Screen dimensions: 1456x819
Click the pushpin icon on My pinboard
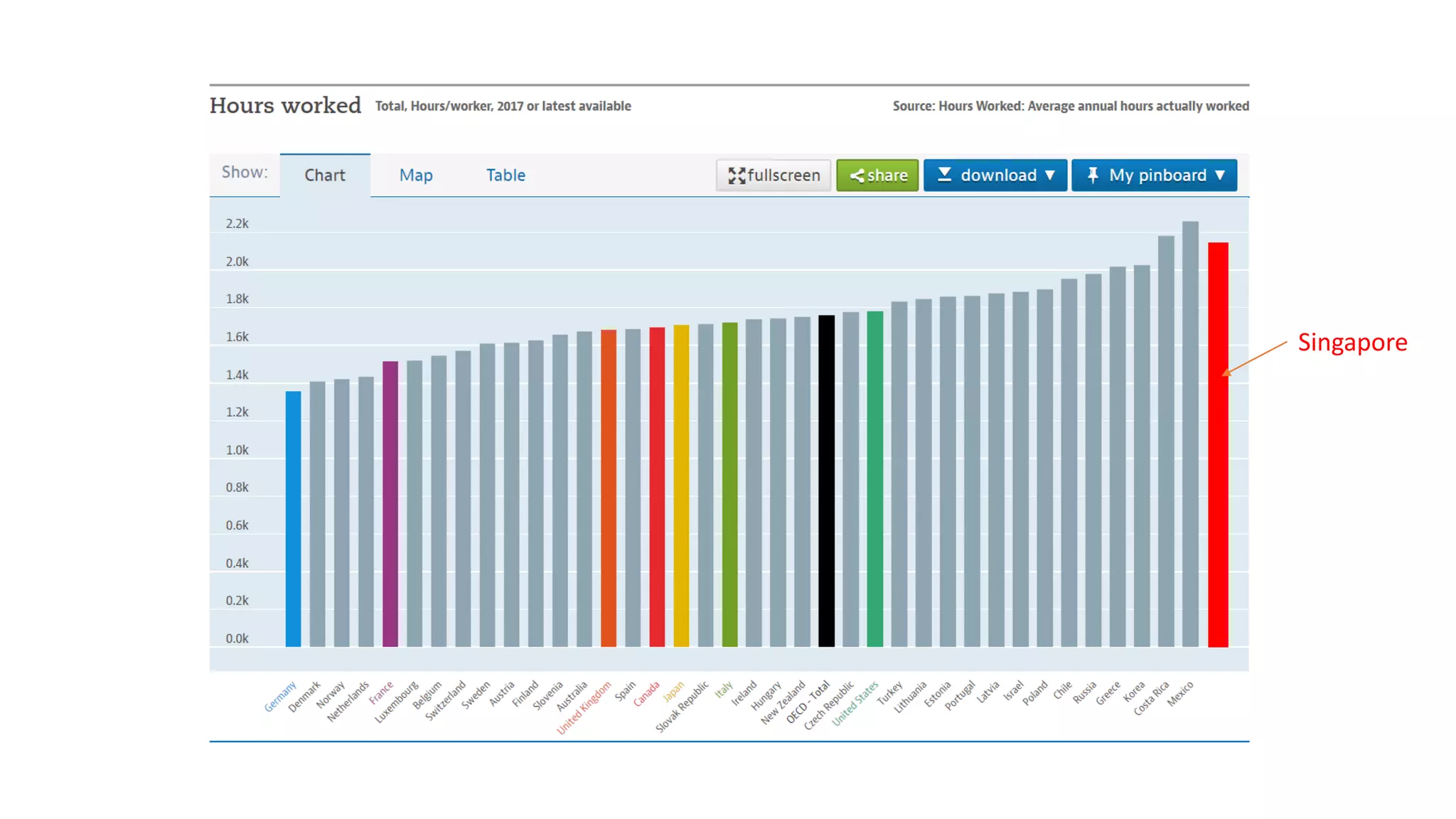pyautogui.click(x=1093, y=175)
